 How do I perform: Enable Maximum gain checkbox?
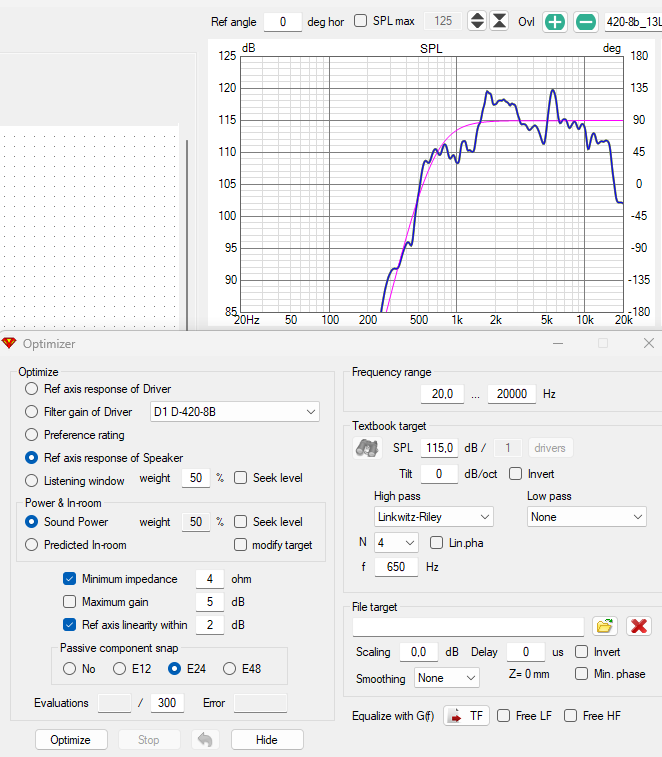click(70, 602)
